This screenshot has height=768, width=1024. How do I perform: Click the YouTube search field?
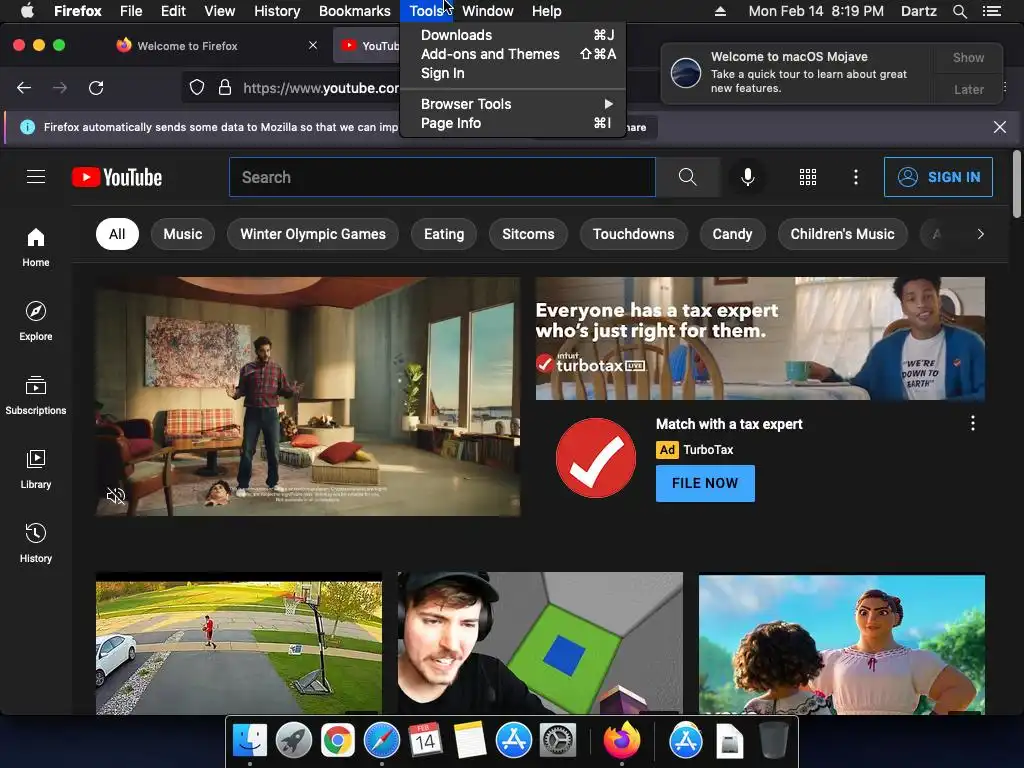pos(442,177)
